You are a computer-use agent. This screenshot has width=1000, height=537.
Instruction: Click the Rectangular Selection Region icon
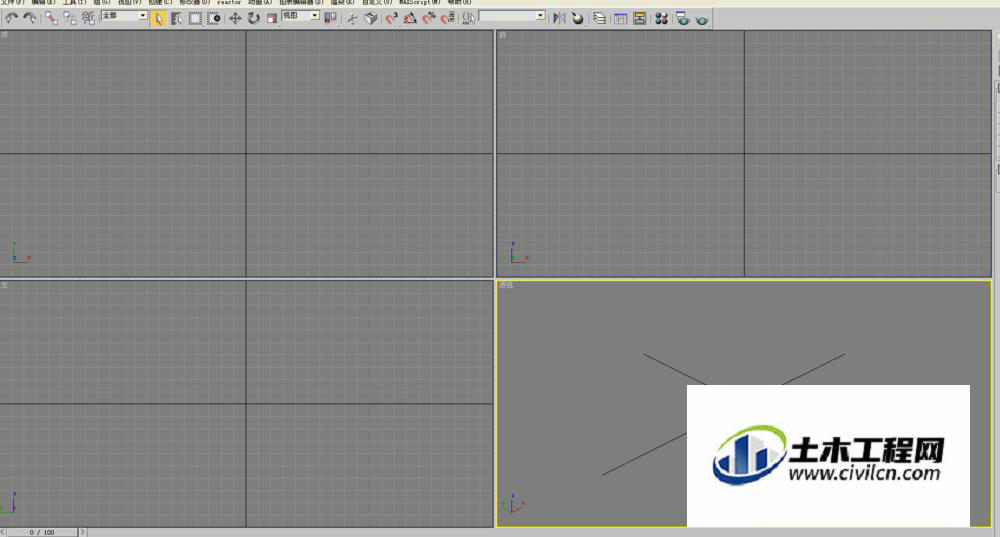[x=195, y=18]
